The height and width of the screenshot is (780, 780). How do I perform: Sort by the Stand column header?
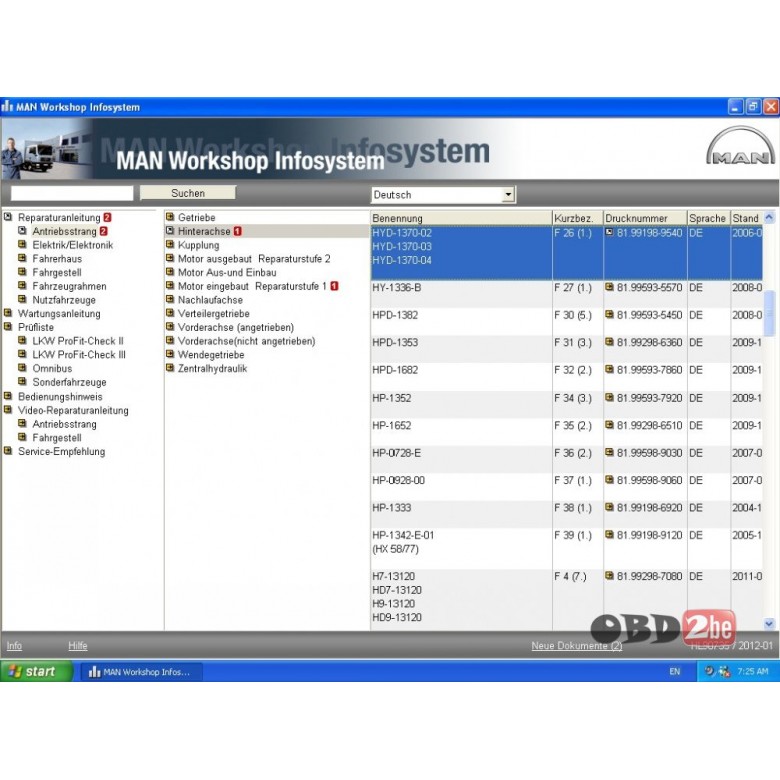(746, 218)
